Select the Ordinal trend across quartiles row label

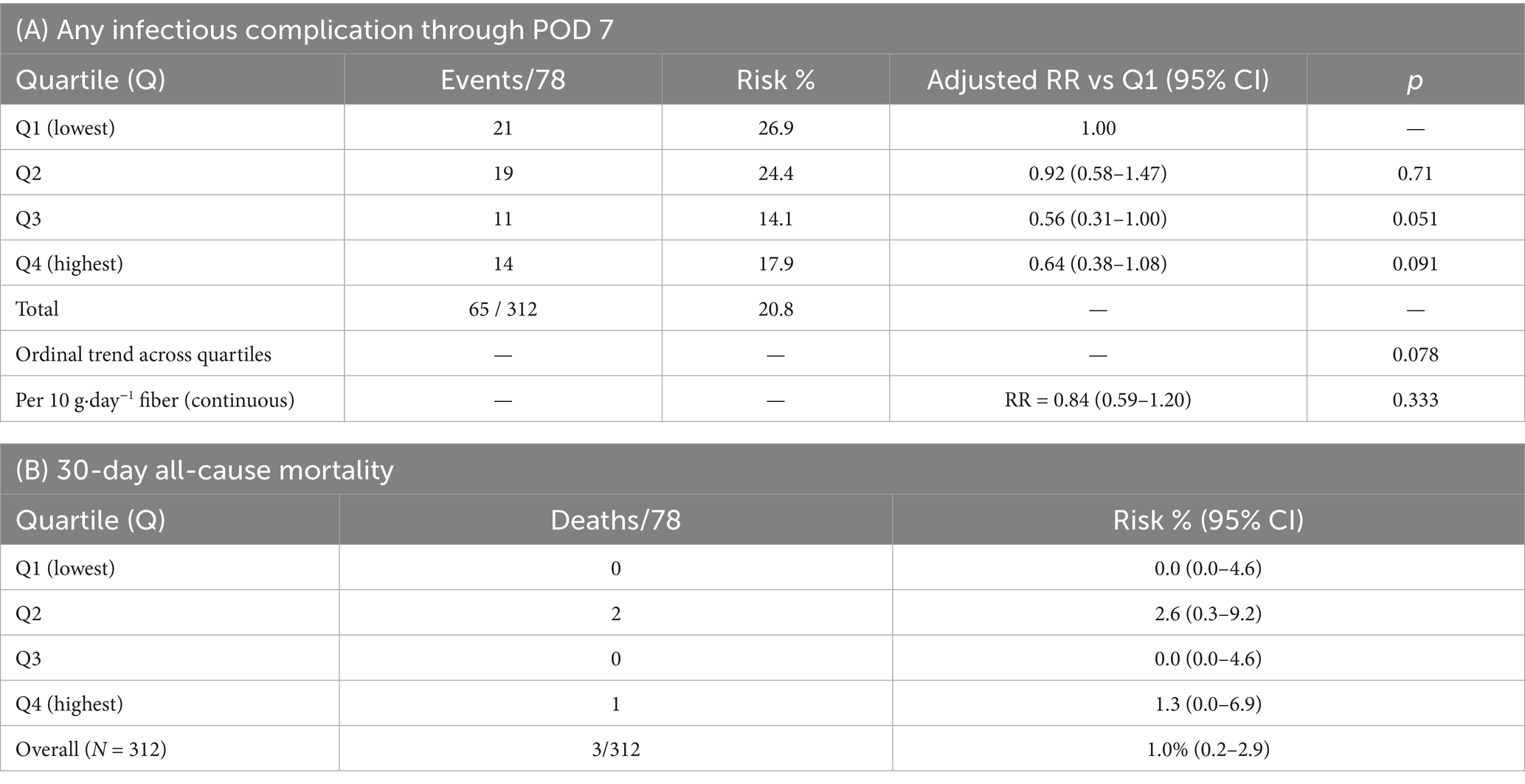pos(143,355)
